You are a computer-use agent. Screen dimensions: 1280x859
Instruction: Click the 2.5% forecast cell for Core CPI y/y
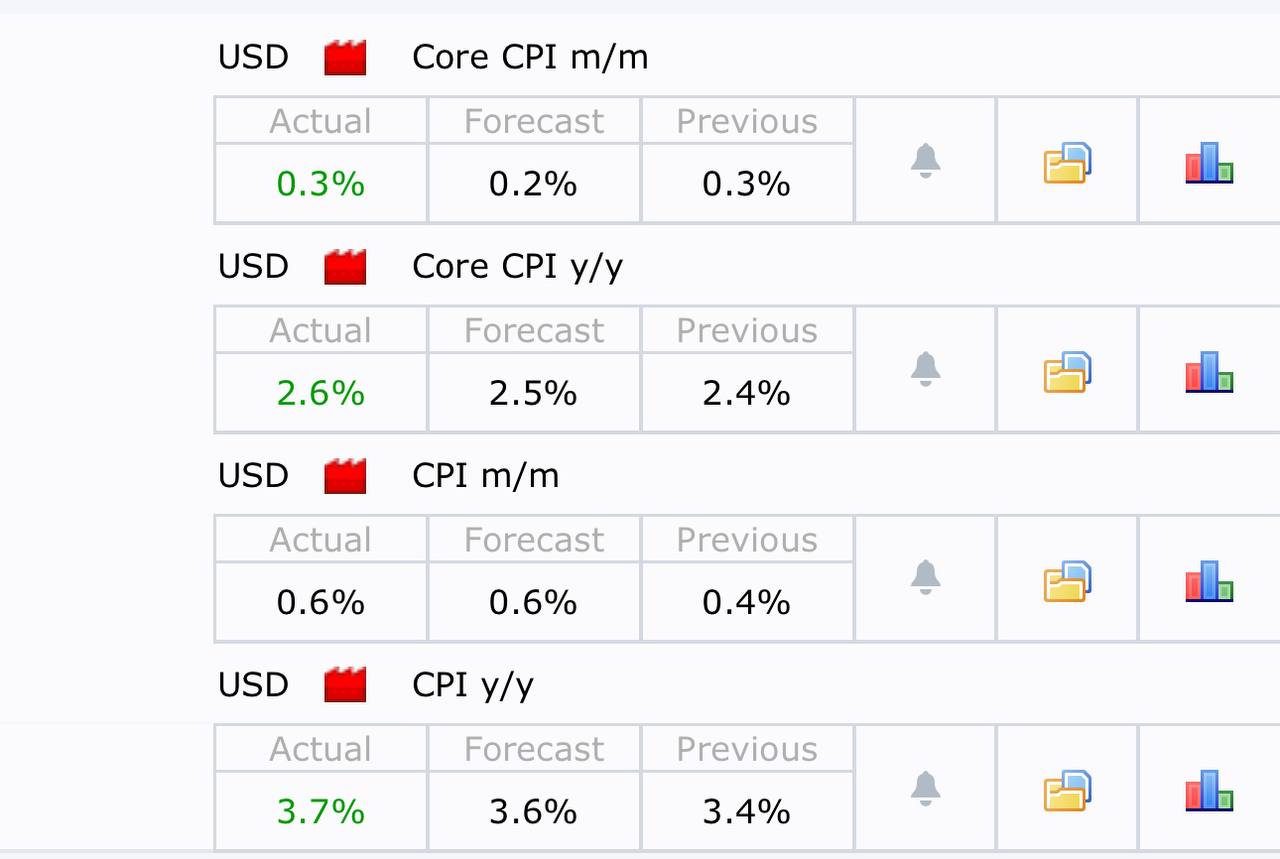[x=534, y=393]
